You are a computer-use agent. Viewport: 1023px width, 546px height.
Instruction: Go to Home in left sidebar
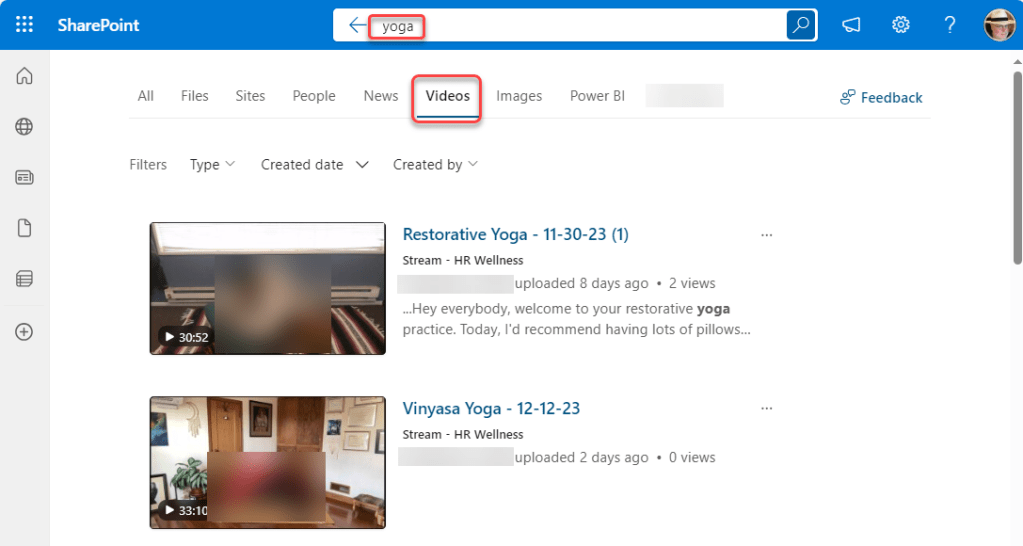pyautogui.click(x=25, y=77)
